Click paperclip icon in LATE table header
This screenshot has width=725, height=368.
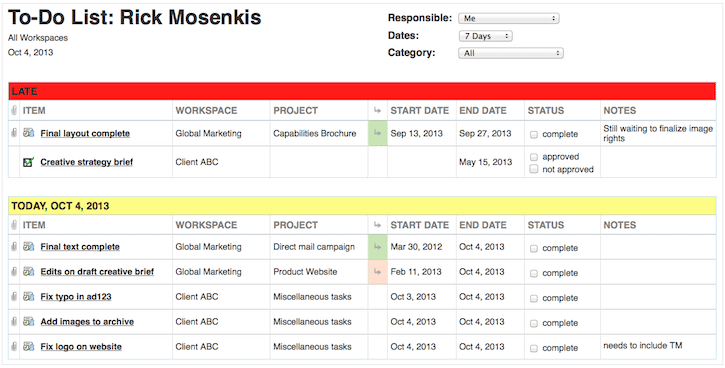click(14, 110)
